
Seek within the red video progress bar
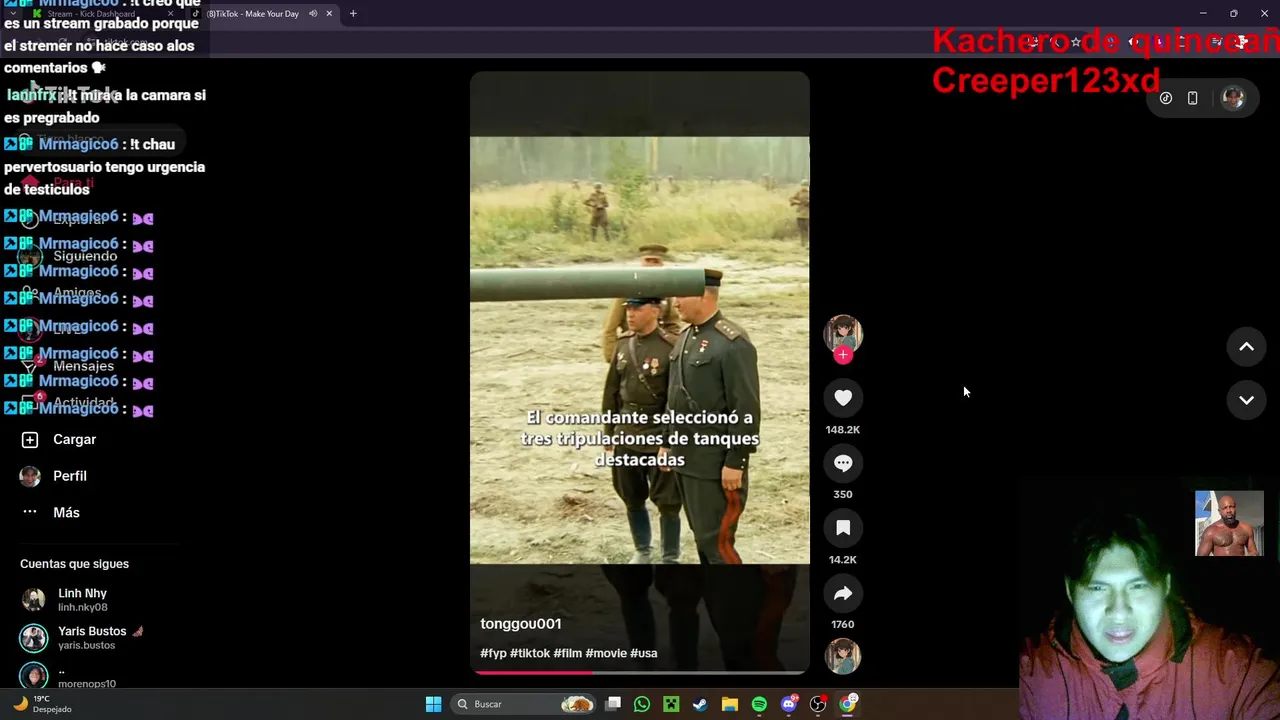click(640, 672)
